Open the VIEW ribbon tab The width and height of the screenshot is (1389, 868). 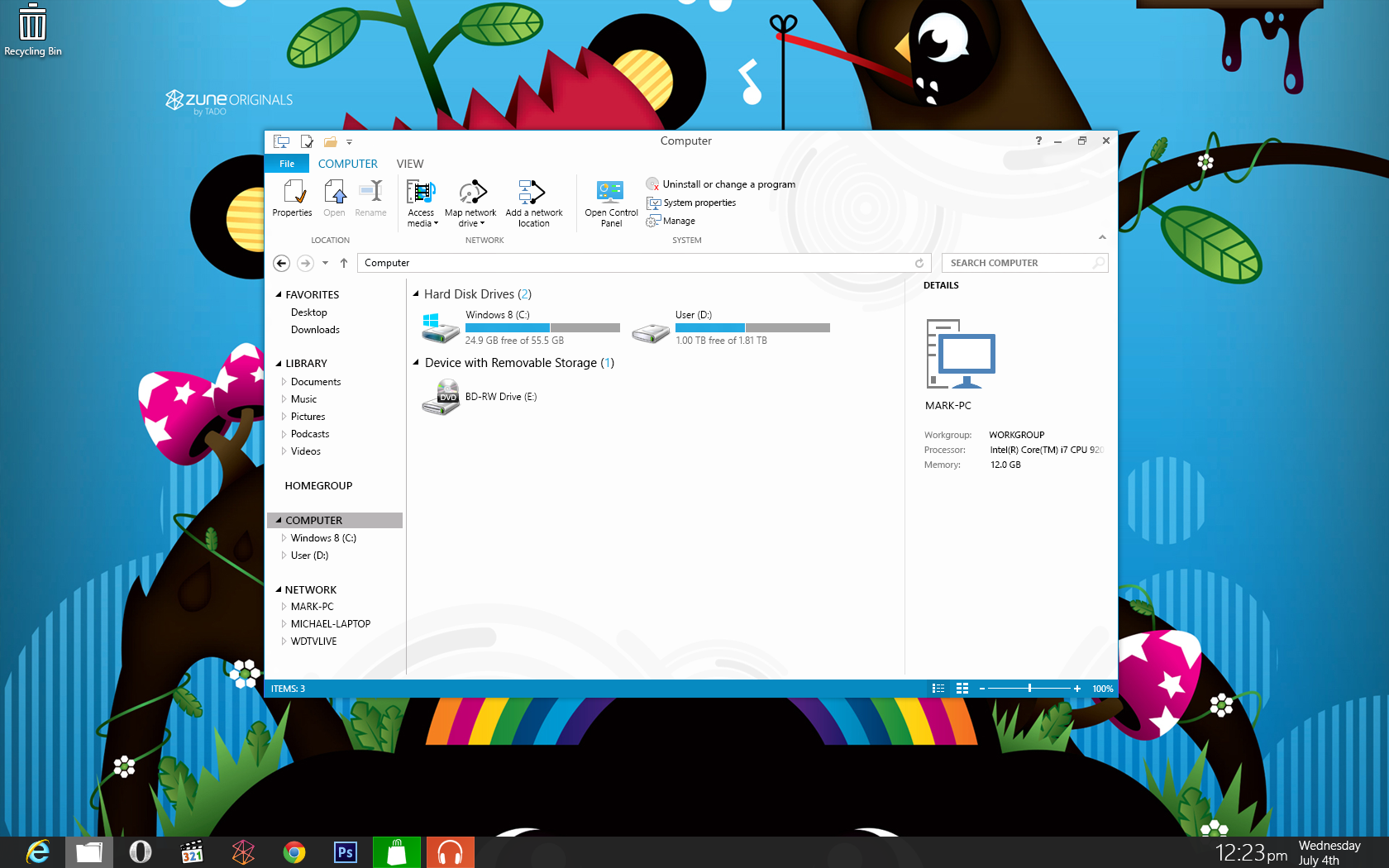(409, 164)
